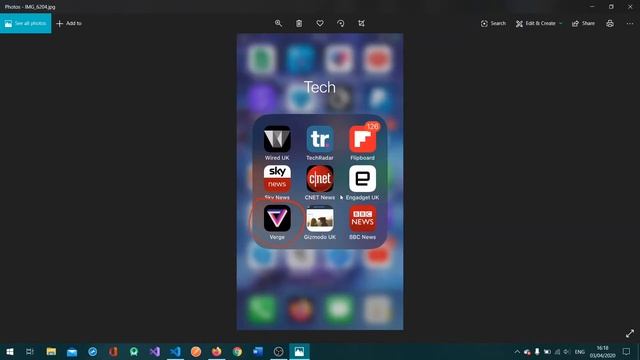Click the Engadget UK app icon
This screenshot has width=640, height=360.
pyautogui.click(x=362, y=178)
